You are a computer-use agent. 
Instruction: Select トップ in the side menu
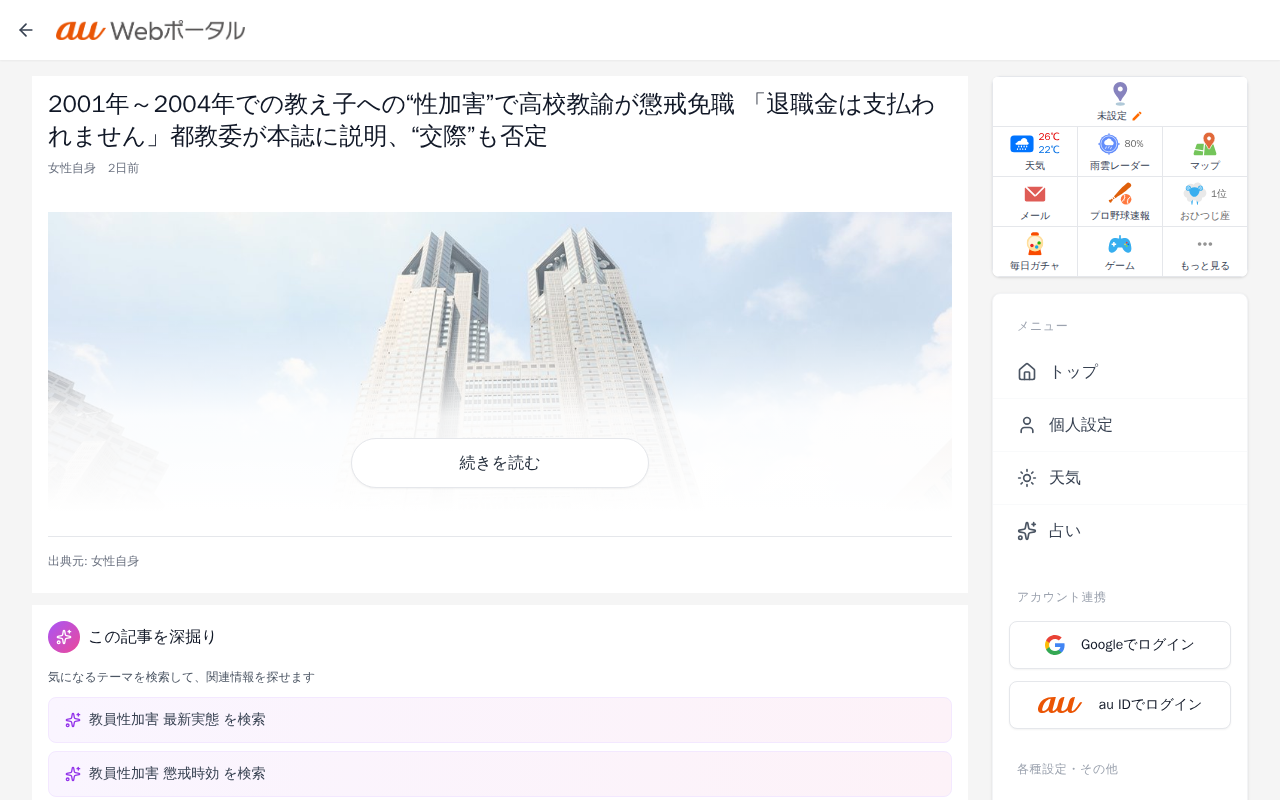1120,372
